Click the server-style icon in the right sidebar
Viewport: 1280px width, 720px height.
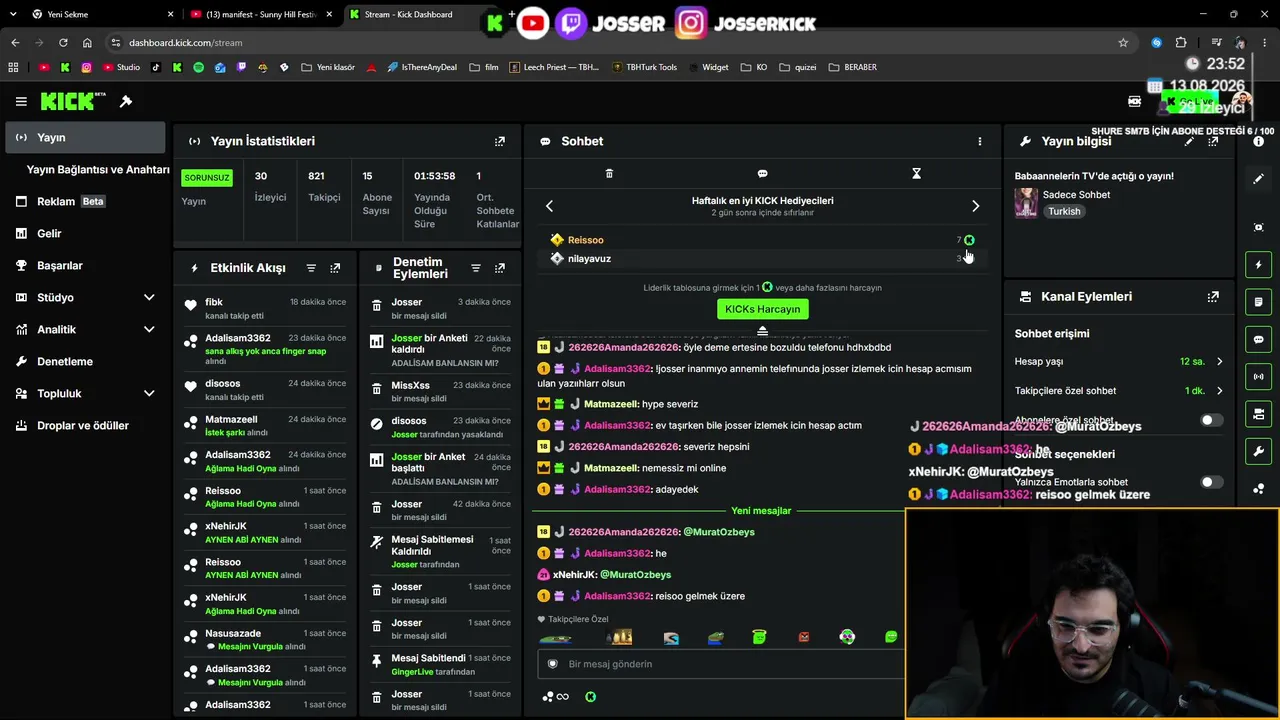click(1259, 414)
